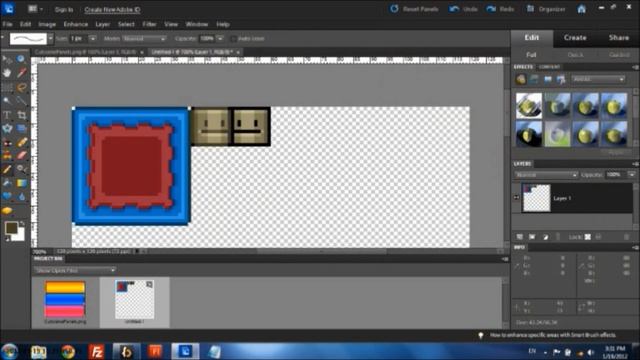Image resolution: width=640 pixels, height=360 pixels.
Task: Select the Sponge tool
Action: click(7, 211)
